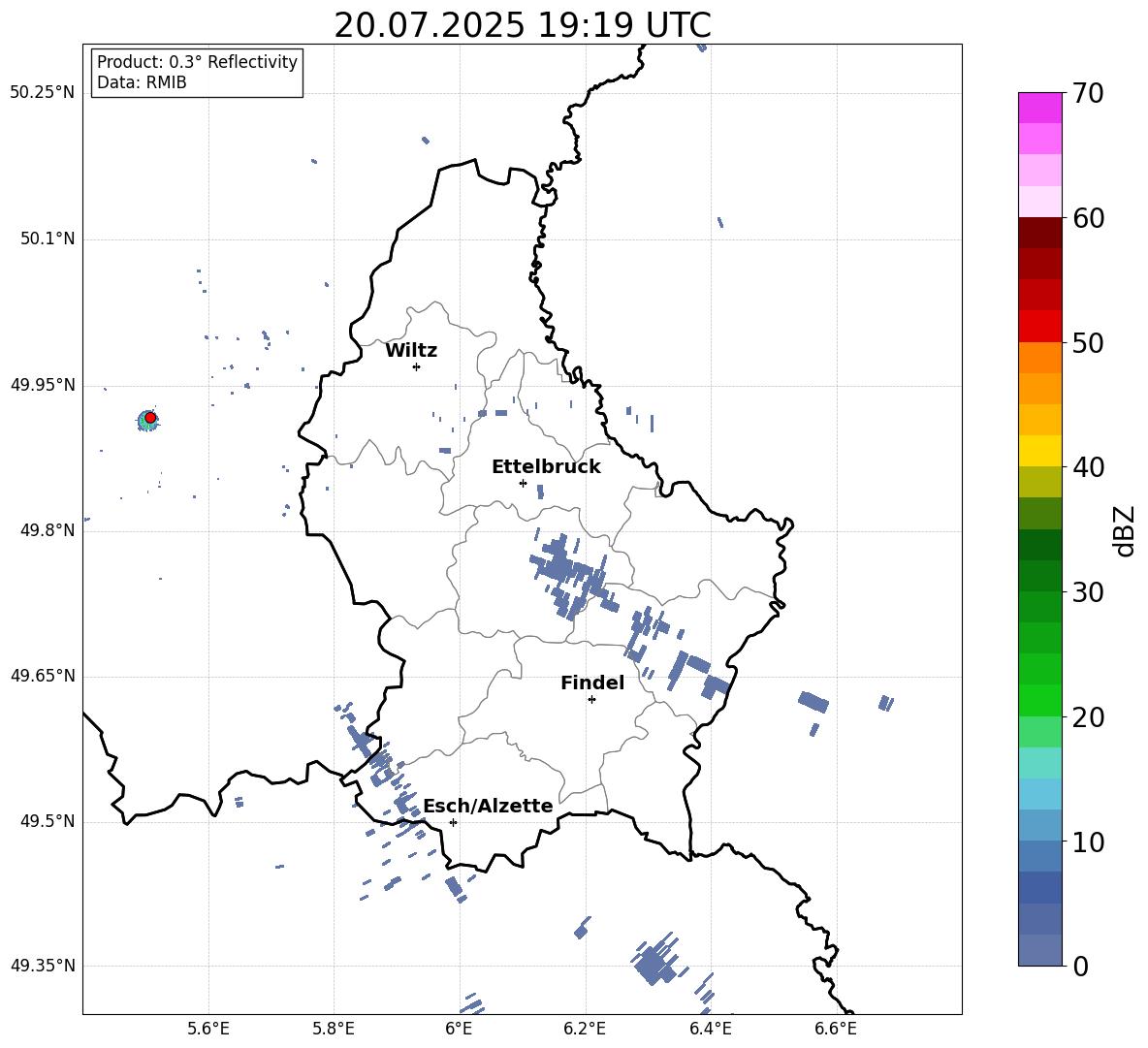Screen dimensions: 1148x1048
Task: Click the 6.6°E longitude label
Action: (x=836, y=1029)
